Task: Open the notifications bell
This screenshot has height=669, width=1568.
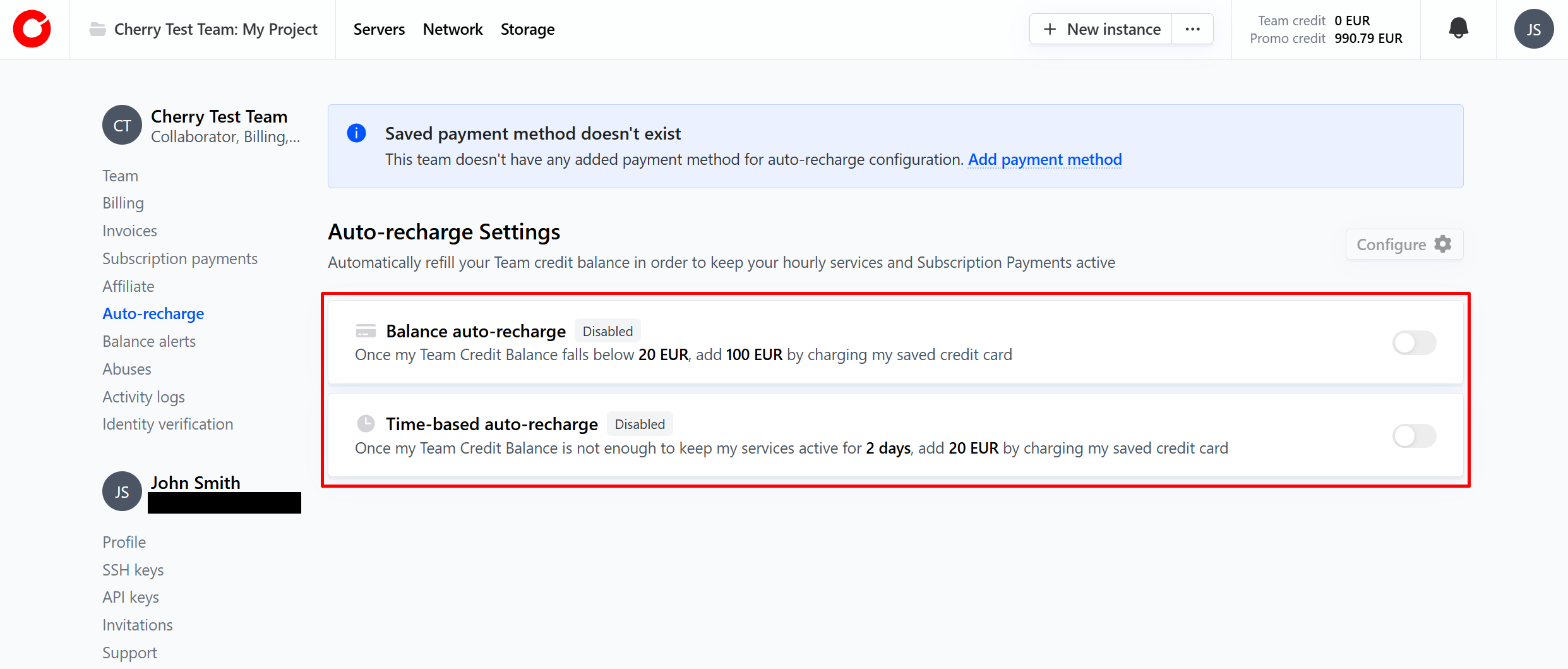Action: [x=1458, y=29]
